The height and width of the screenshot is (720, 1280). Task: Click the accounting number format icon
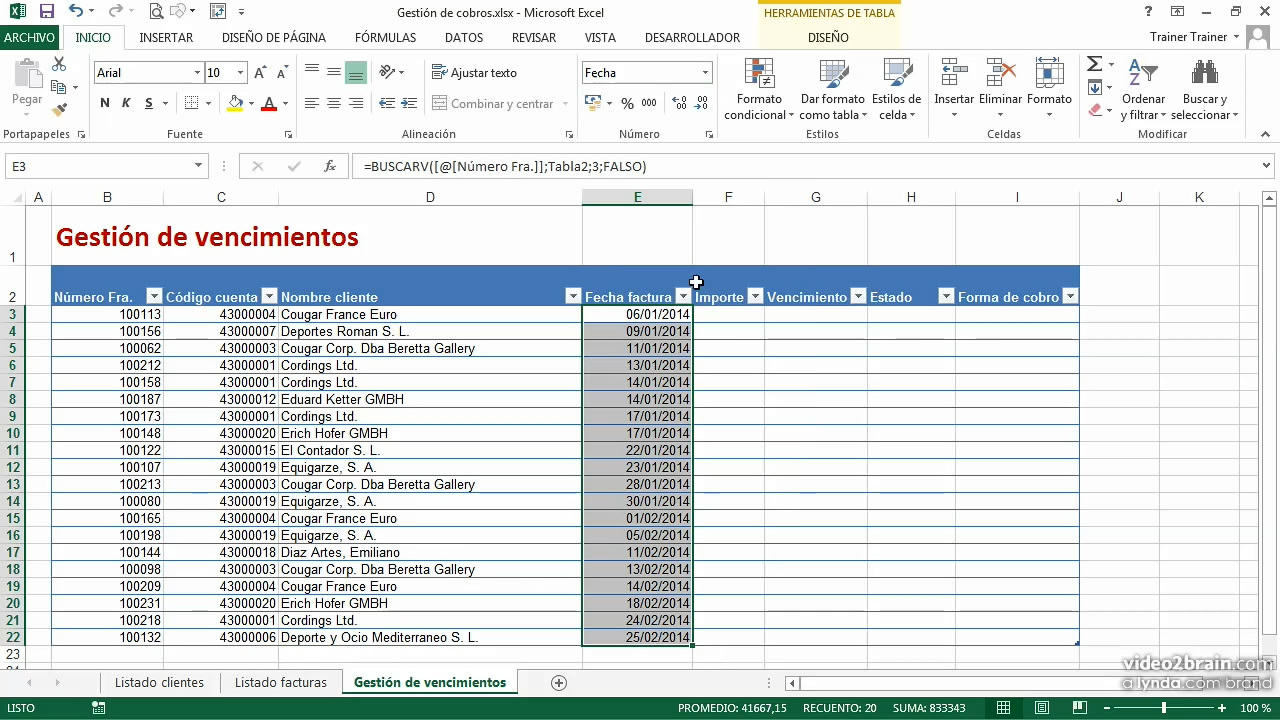(593, 103)
